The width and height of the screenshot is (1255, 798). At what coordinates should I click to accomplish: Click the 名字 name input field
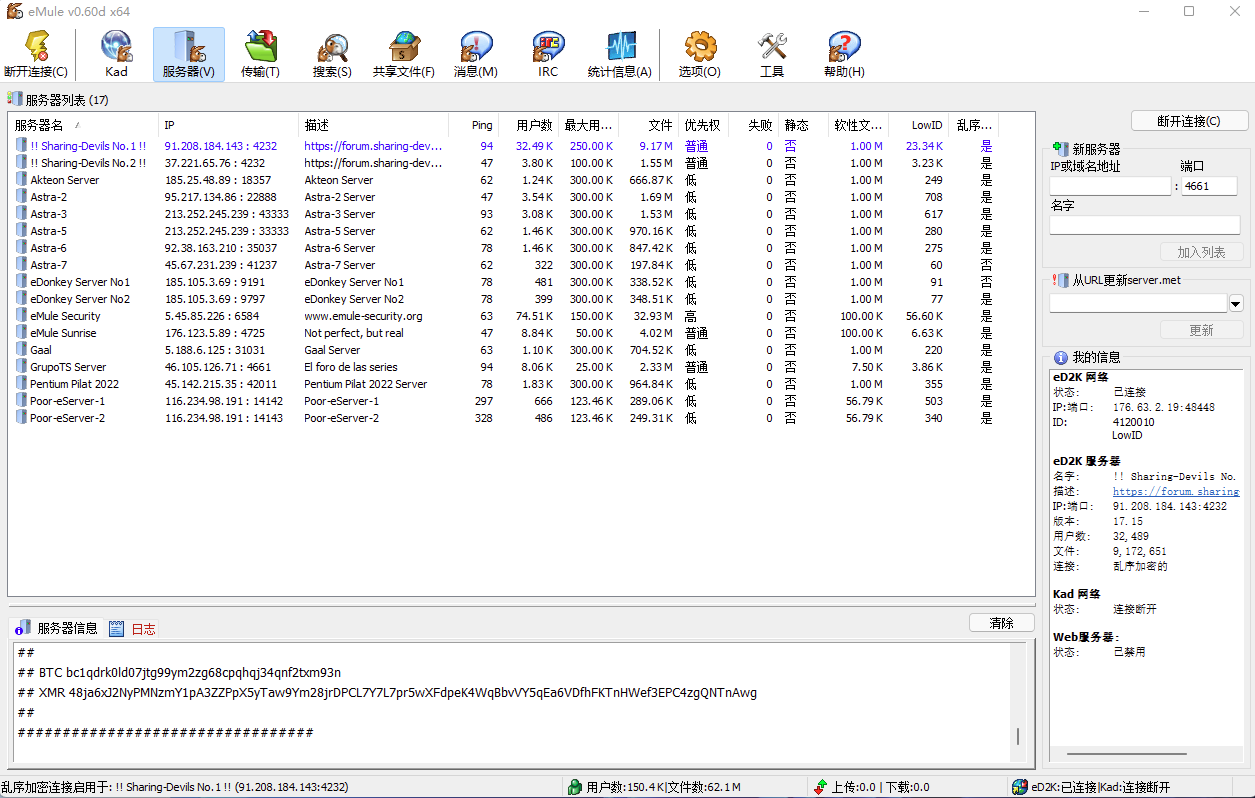coord(1145,225)
